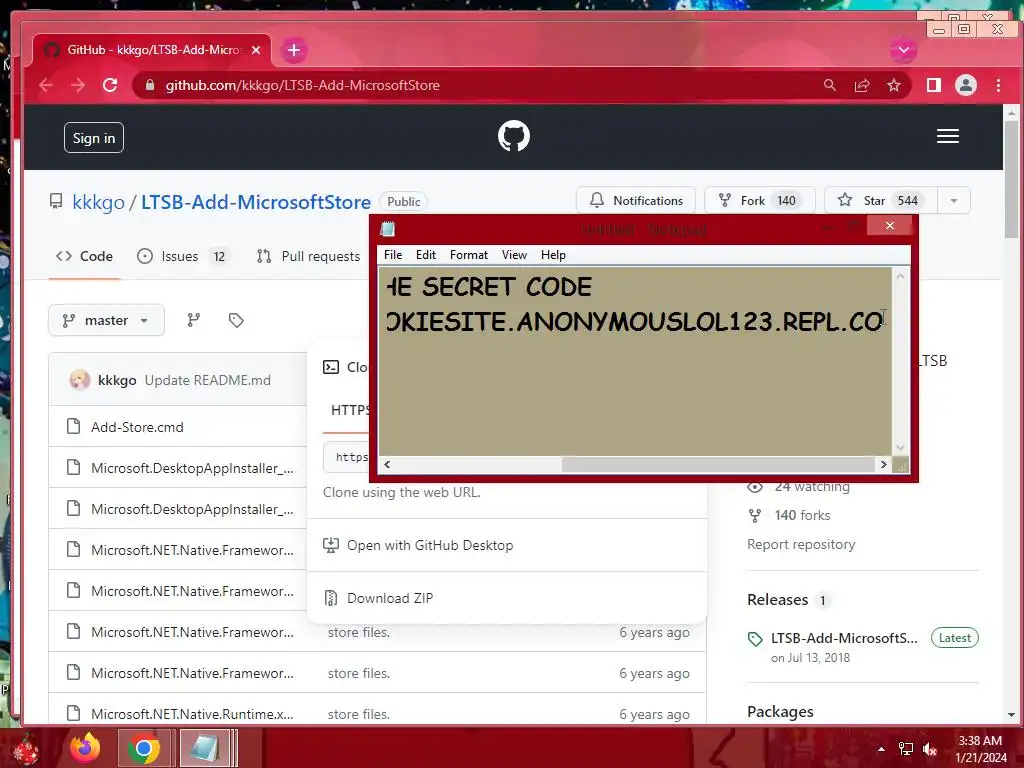Open the kkkgo user profile link
Viewport: 1024px width, 768px height.
point(98,202)
